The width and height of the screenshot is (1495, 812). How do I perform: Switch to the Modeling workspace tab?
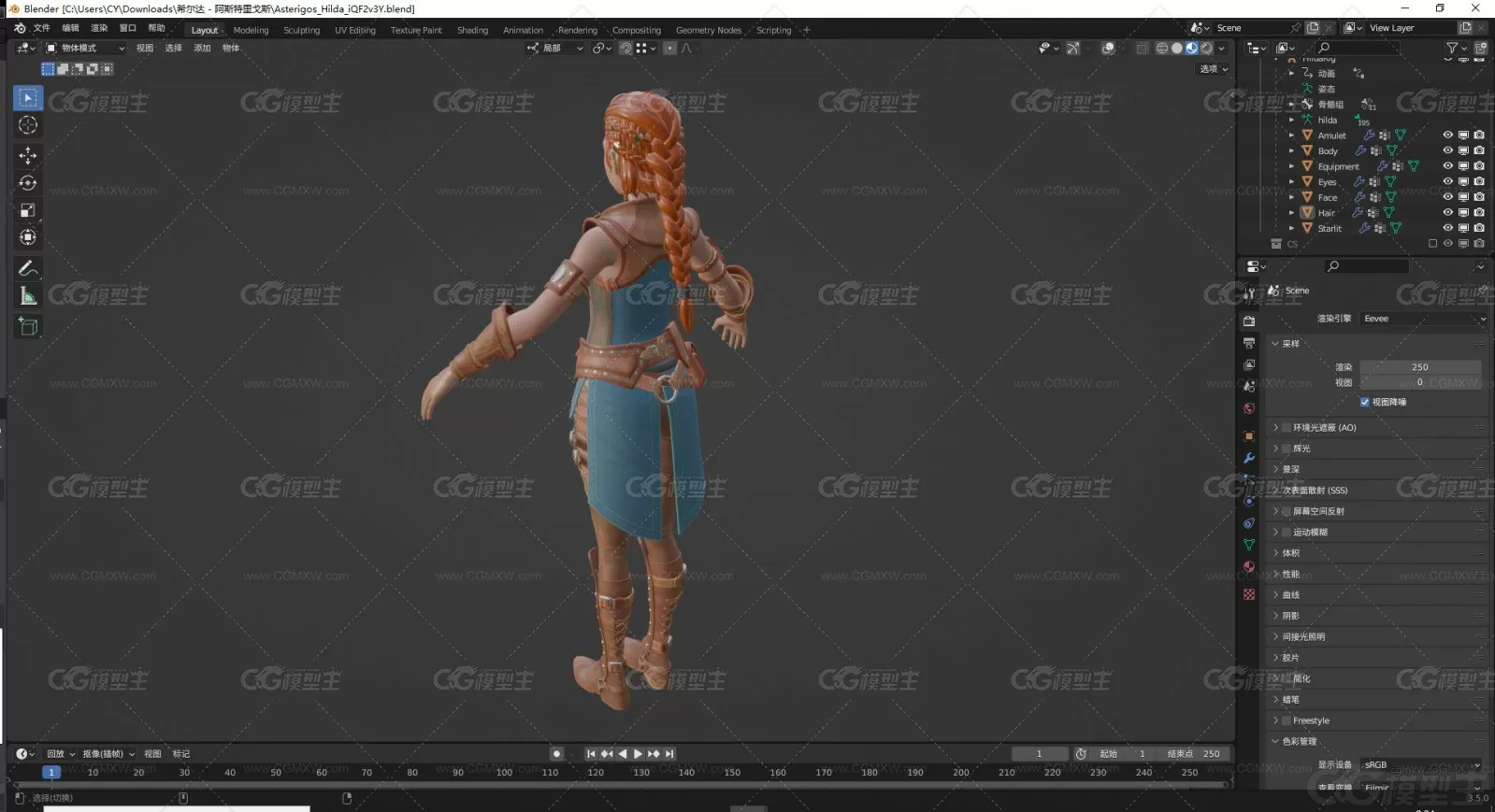[x=251, y=30]
